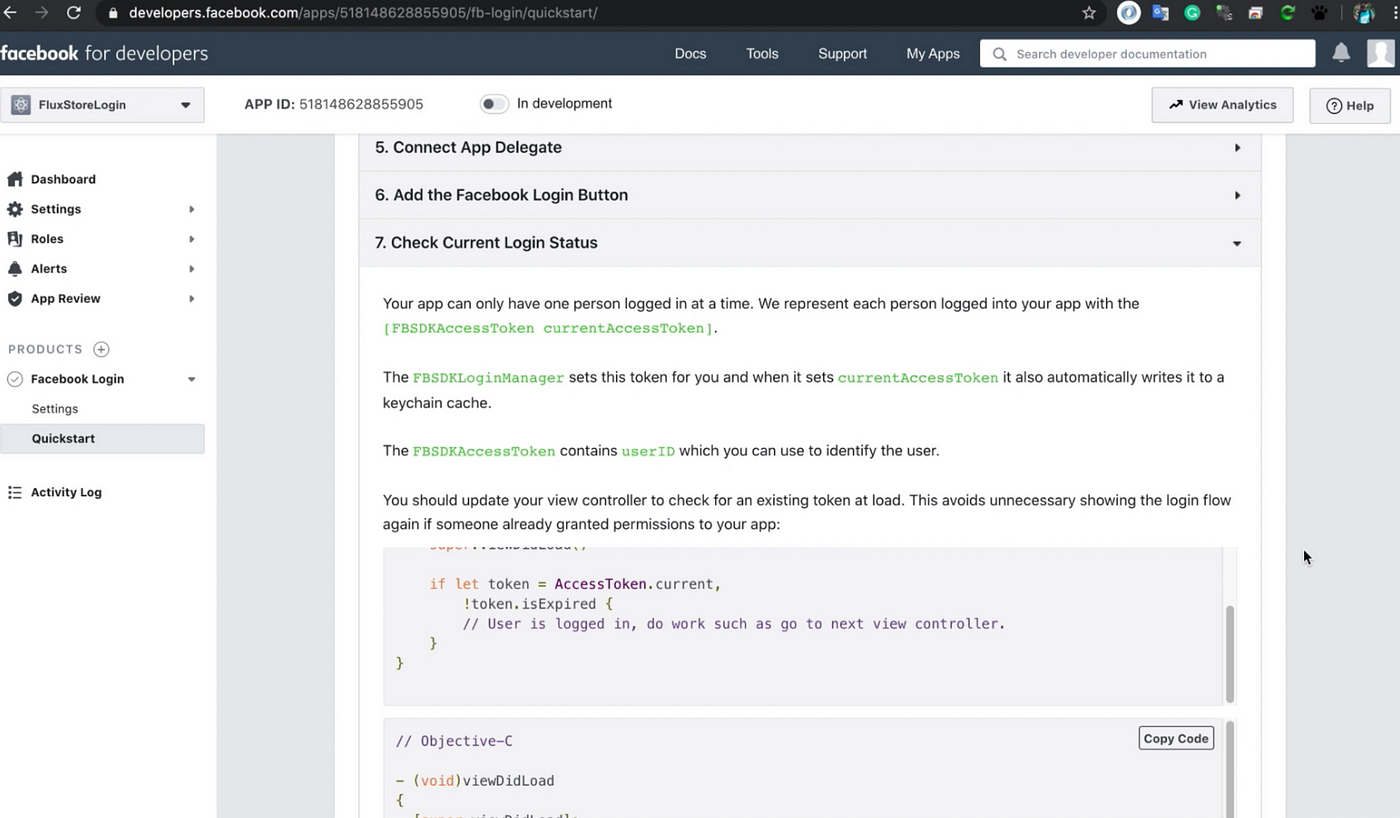1400x818 pixels.
Task: Open the FluxStoreLogin app selector dropdown
Action: coord(102,105)
